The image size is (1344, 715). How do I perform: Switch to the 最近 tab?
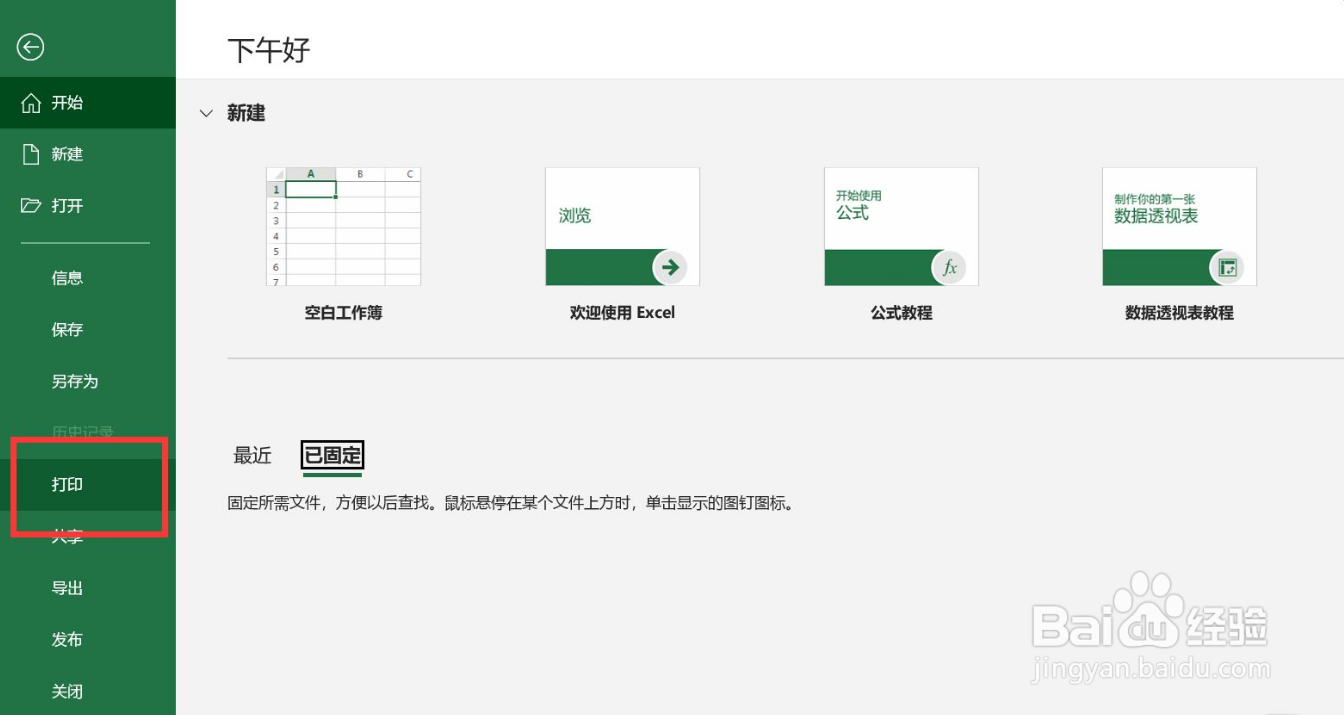tap(253, 456)
